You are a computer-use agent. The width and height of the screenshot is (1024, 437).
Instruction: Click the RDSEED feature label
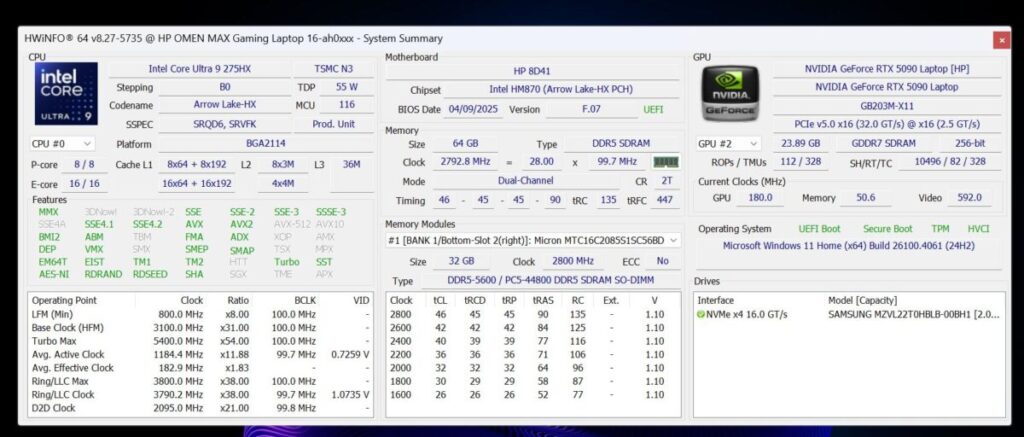(x=150, y=274)
